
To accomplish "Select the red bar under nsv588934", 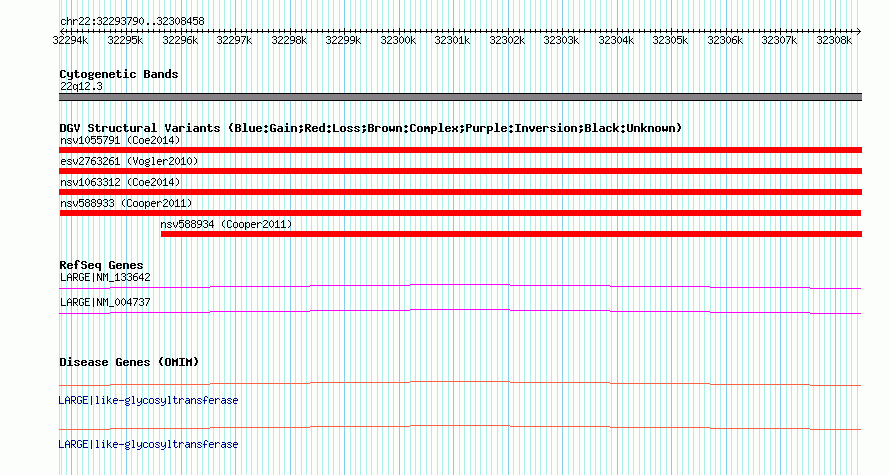I will (x=511, y=234).
